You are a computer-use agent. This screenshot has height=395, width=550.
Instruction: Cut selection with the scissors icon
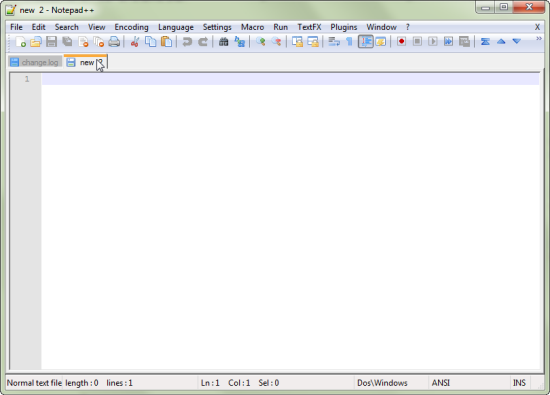[x=135, y=42]
